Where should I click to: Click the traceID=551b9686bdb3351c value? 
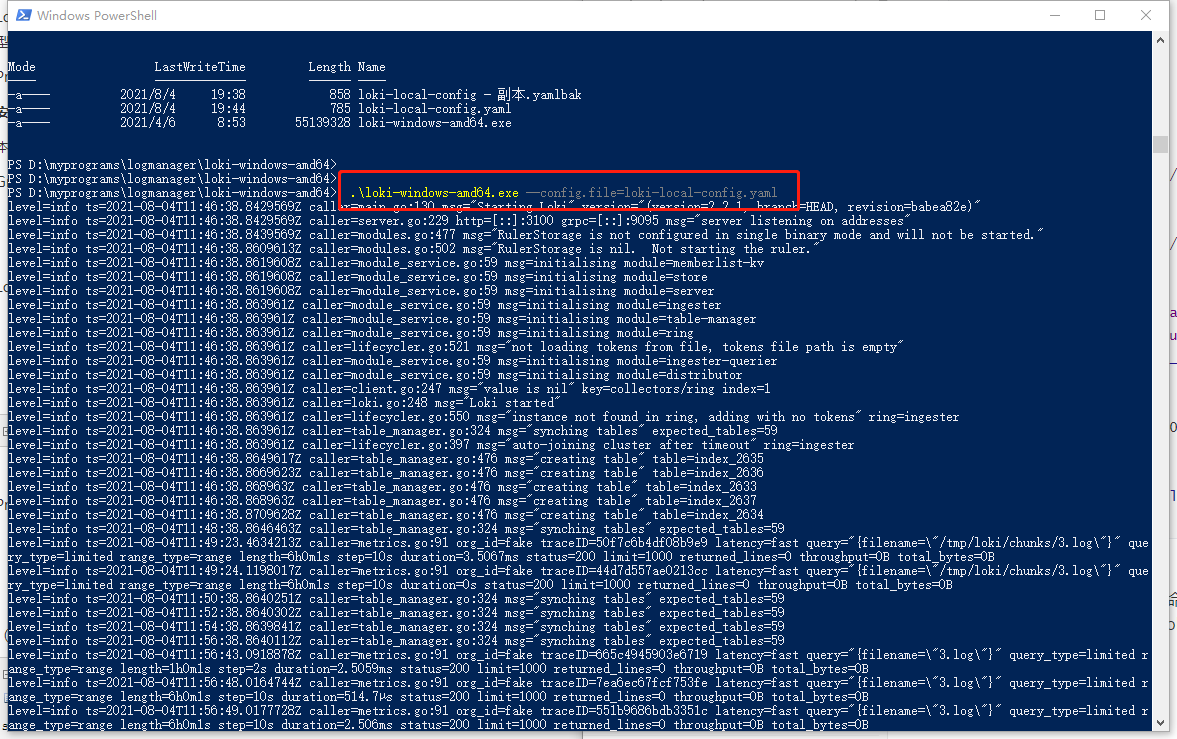tap(624, 710)
